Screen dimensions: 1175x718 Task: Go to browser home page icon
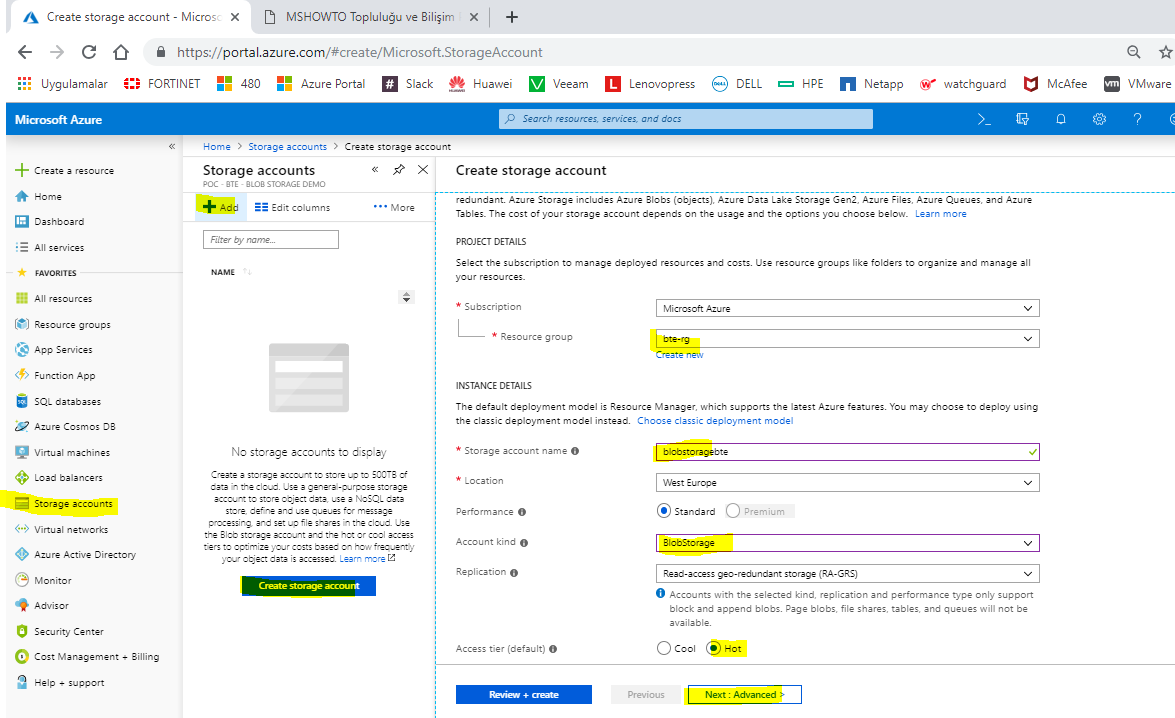coord(121,52)
